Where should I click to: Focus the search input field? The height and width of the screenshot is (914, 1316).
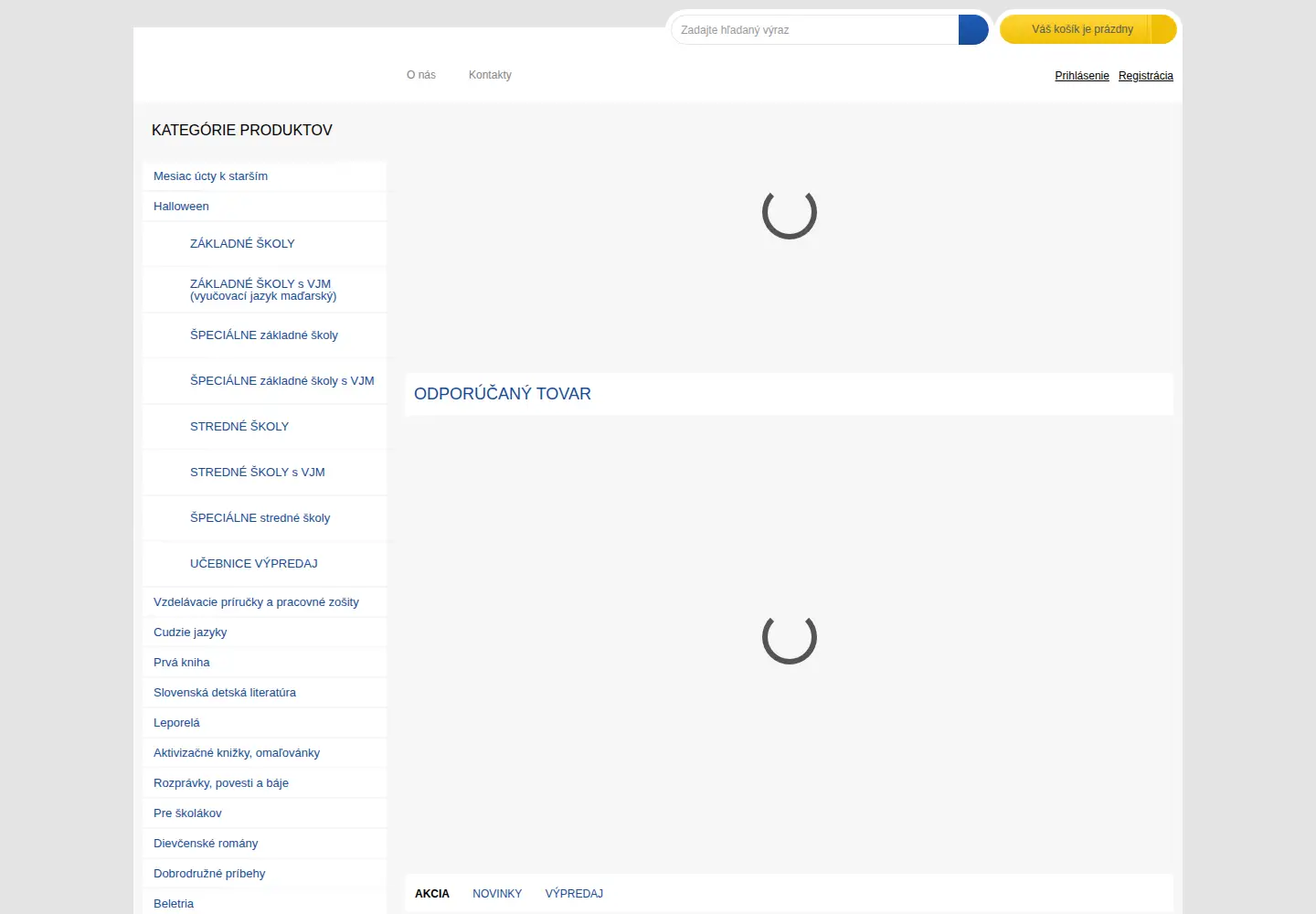tap(815, 29)
